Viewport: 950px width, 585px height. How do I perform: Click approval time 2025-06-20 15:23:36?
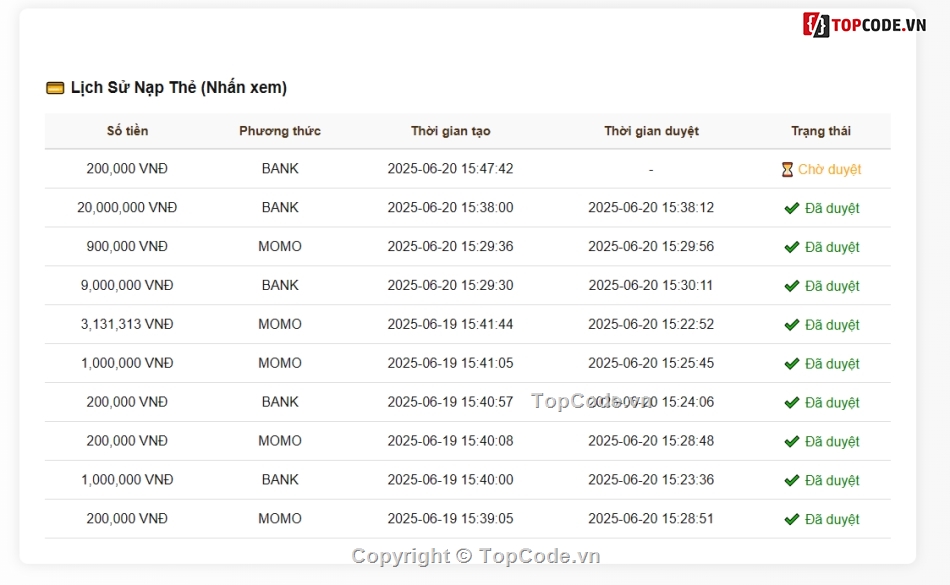point(651,479)
